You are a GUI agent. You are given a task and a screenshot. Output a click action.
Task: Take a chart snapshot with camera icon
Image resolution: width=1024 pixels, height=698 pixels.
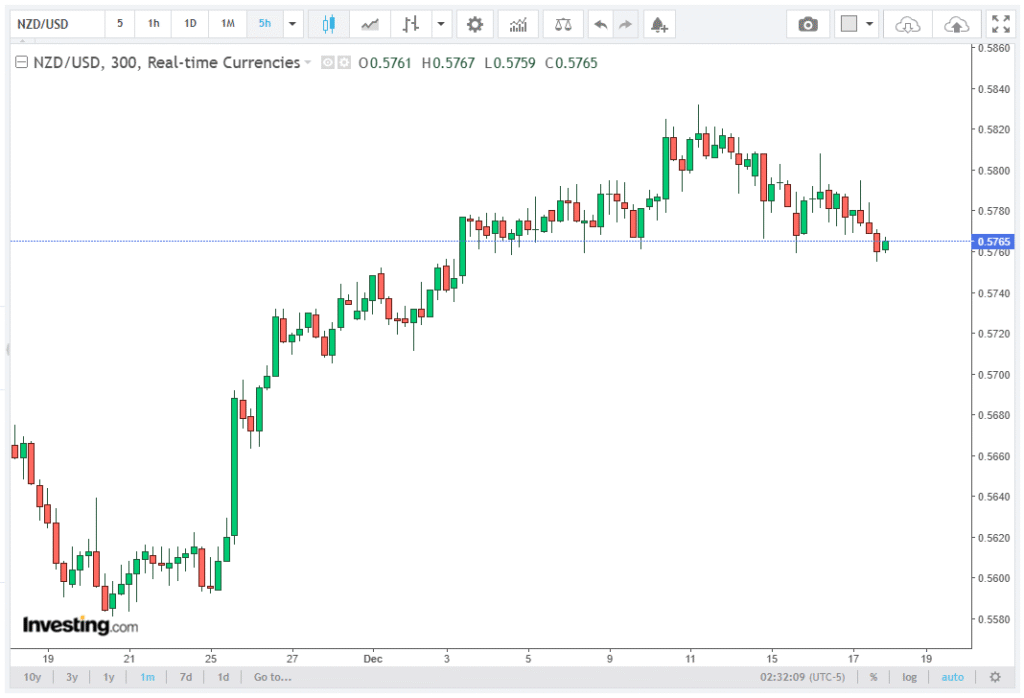pyautogui.click(x=807, y=24)
